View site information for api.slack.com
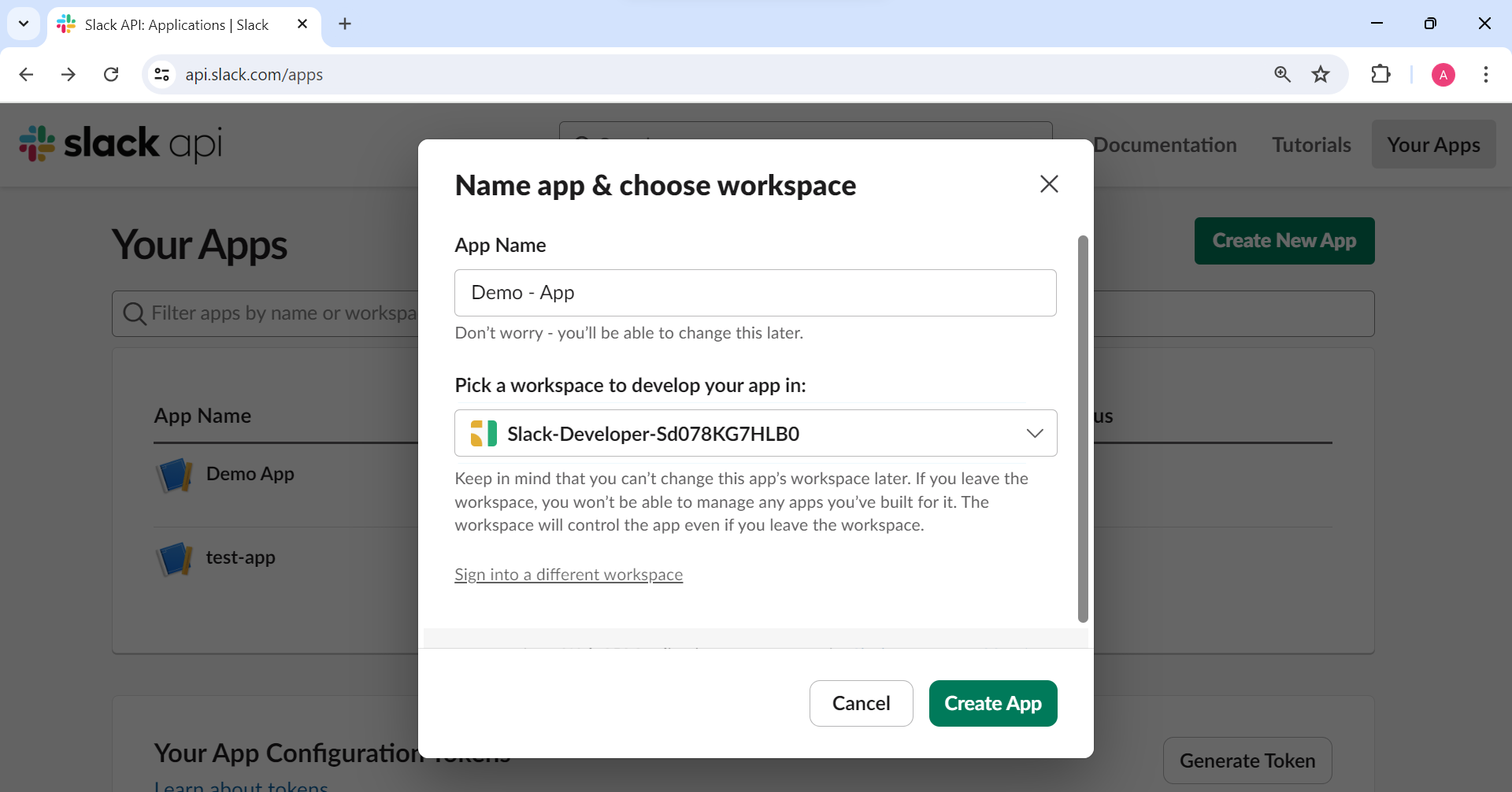This screenshot has height=792, width=1512. (x=162, y=75)
